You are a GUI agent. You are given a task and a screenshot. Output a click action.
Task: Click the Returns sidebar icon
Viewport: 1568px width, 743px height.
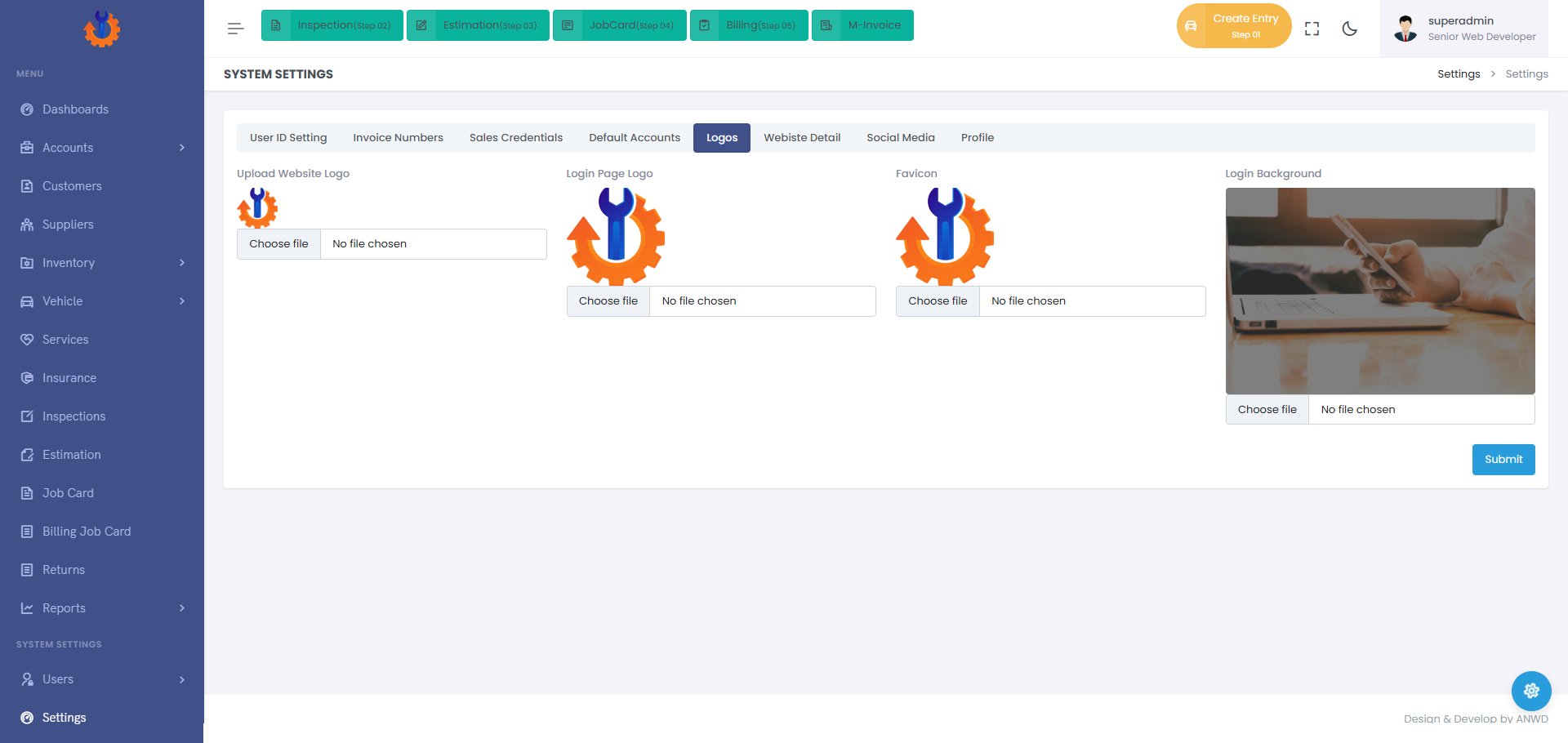(27, 570)
